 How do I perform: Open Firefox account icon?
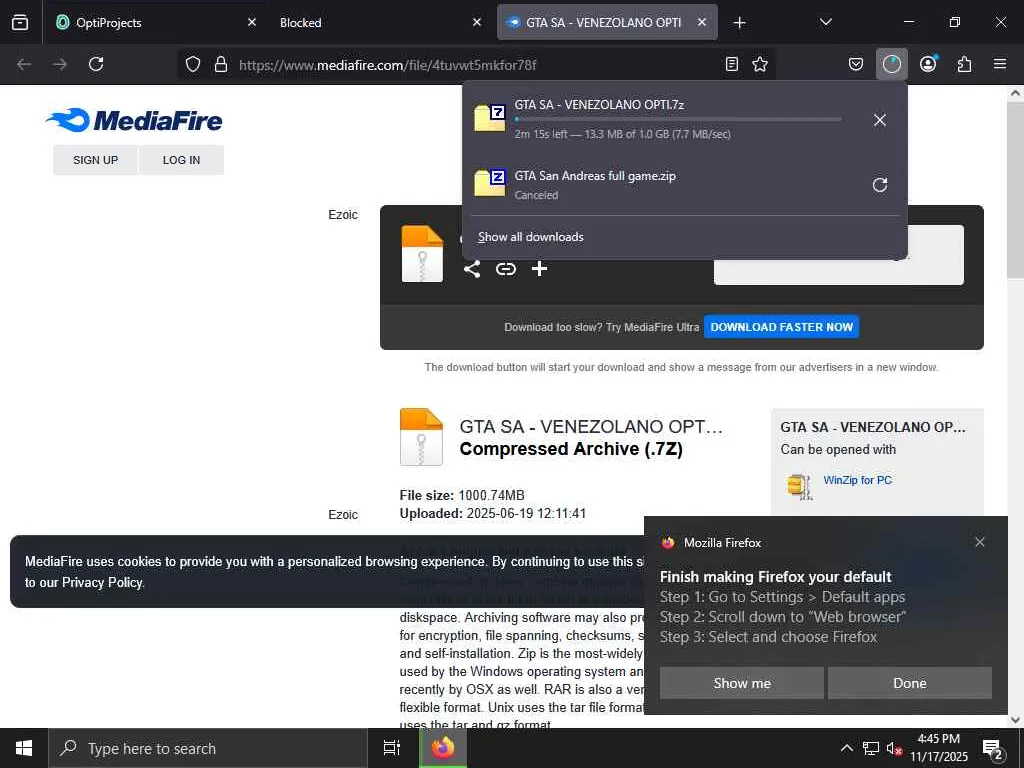pos(928,64)
